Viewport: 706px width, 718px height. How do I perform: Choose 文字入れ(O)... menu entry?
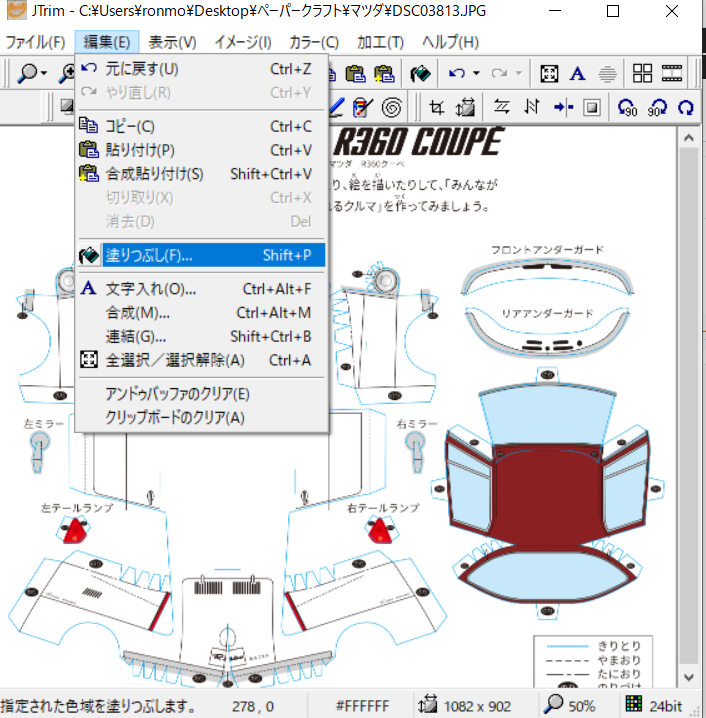pyautogui.click(x=201, y=289)
